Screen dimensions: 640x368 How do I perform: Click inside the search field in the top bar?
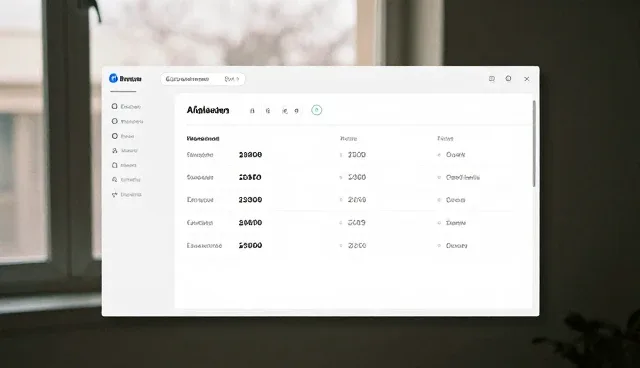[x=202, y=79]
